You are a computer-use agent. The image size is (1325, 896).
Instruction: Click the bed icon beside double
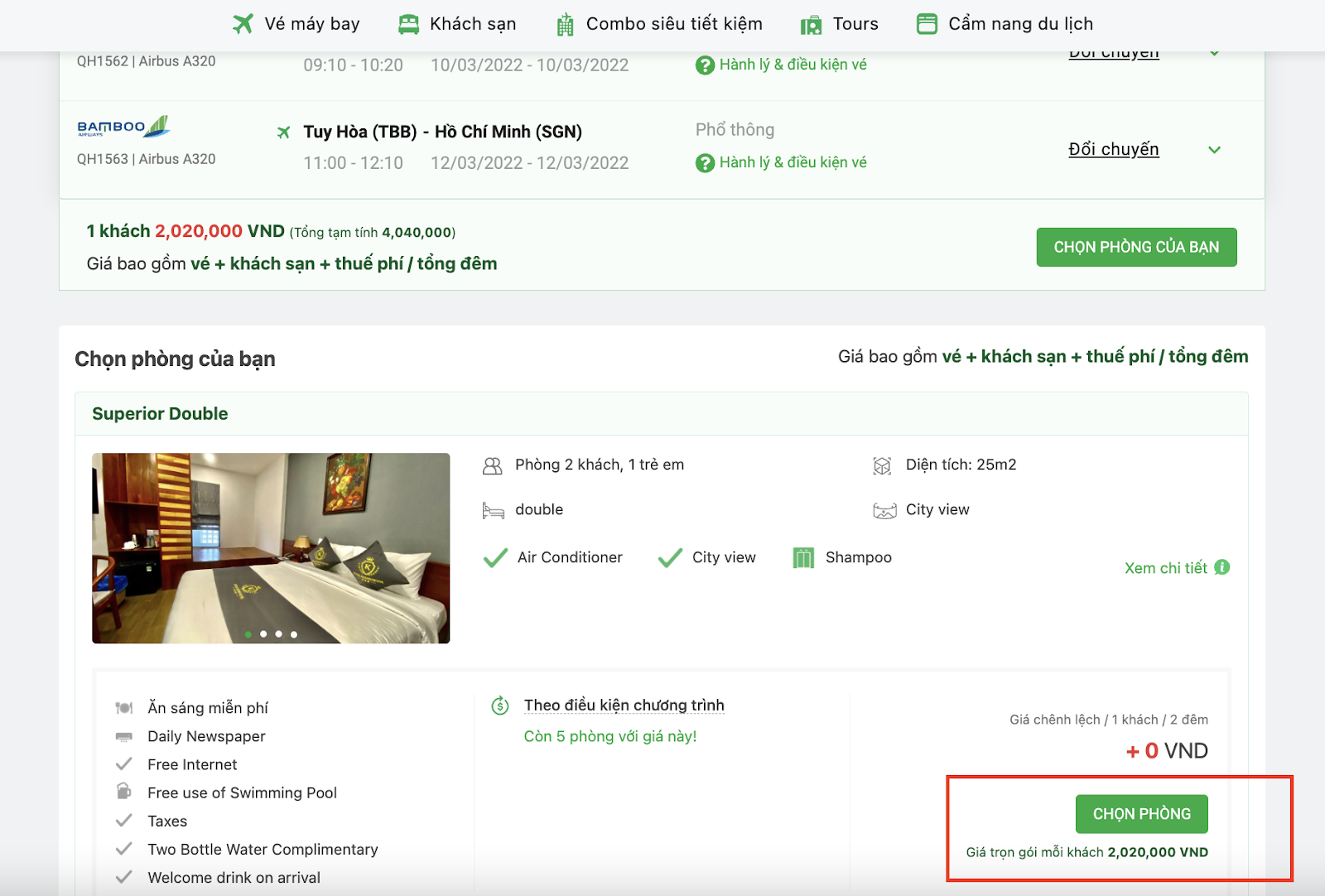pyautogui.click(x=493, y=510)
